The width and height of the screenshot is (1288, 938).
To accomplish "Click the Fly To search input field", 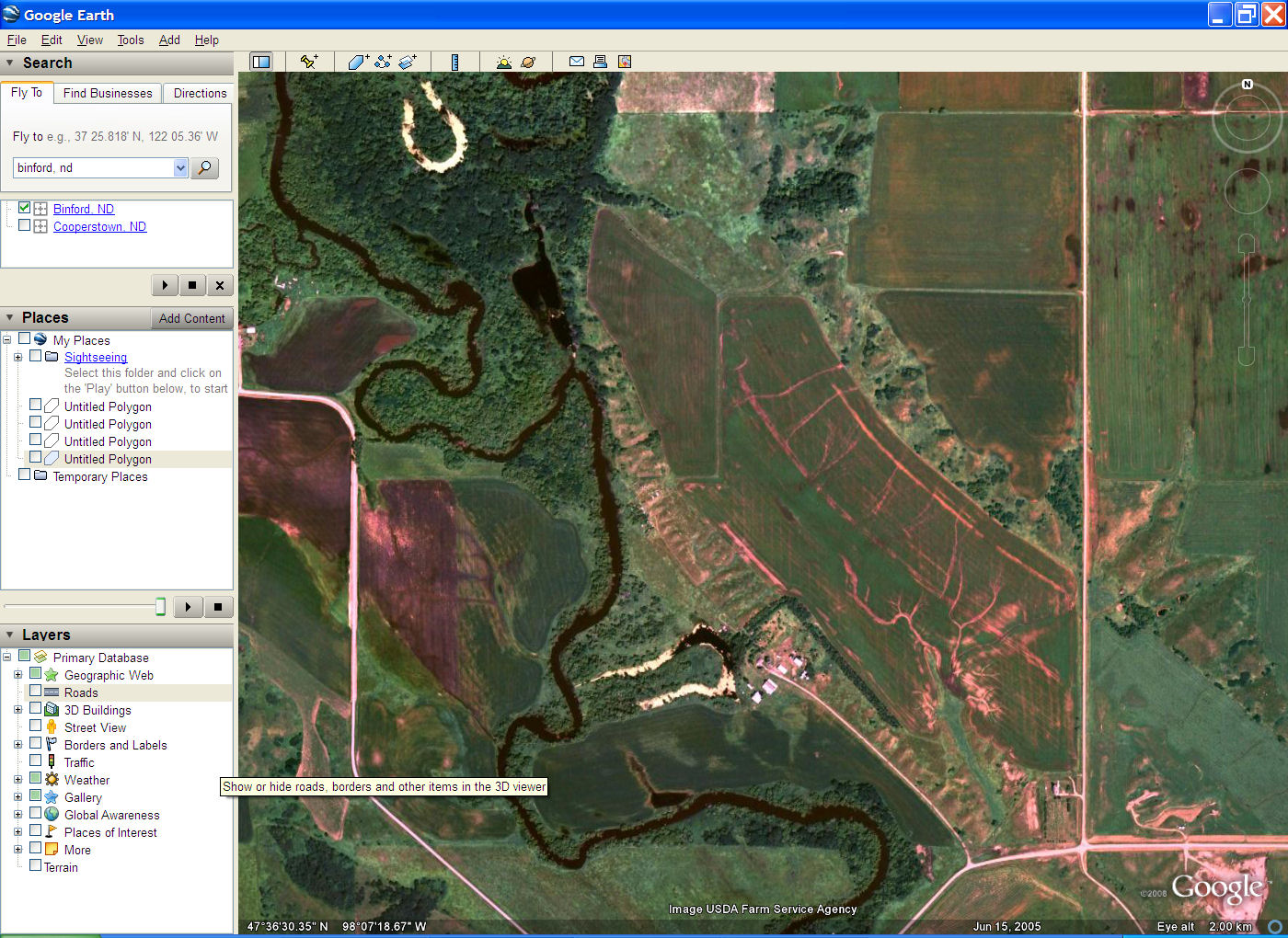I will pos(93,167).
